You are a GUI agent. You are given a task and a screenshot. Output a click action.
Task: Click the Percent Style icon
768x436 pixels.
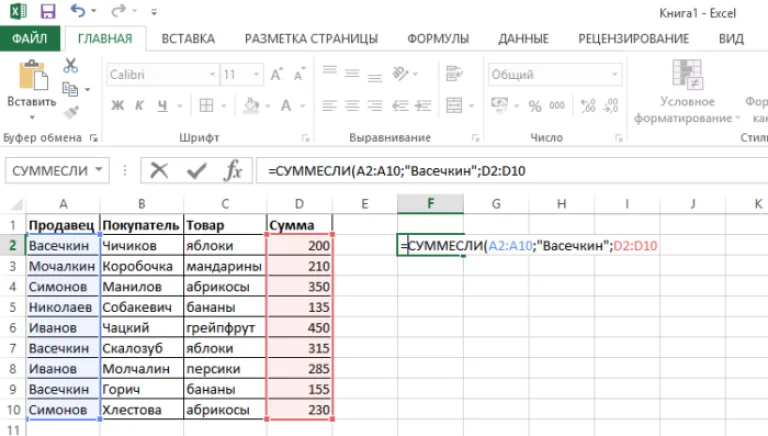pos(535,106)
